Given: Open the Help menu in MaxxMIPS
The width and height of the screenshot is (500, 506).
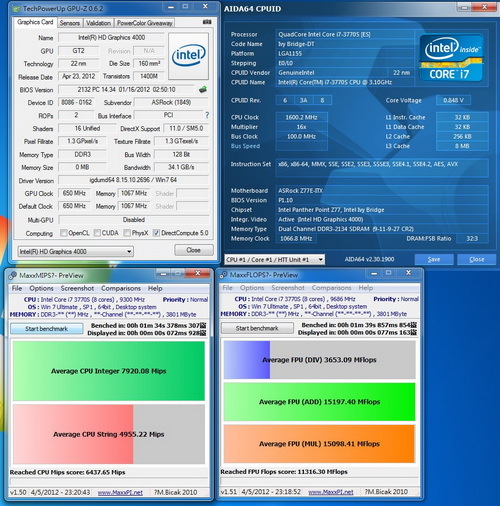Looking at the screenshot, I should pyautogui.click(x=155, y=288).
